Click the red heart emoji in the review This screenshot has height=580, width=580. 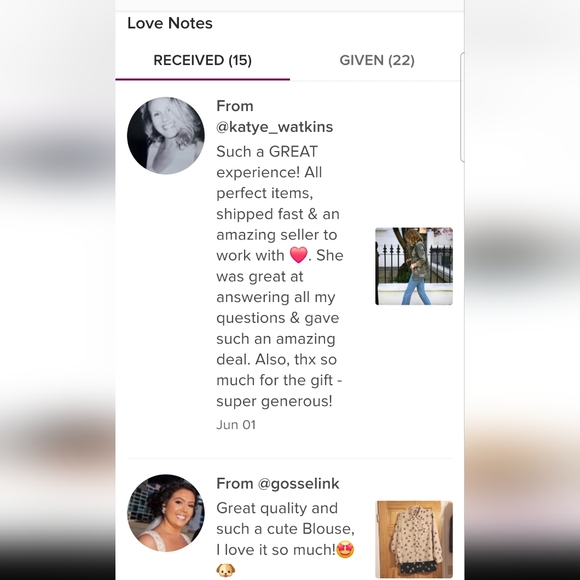298,255
